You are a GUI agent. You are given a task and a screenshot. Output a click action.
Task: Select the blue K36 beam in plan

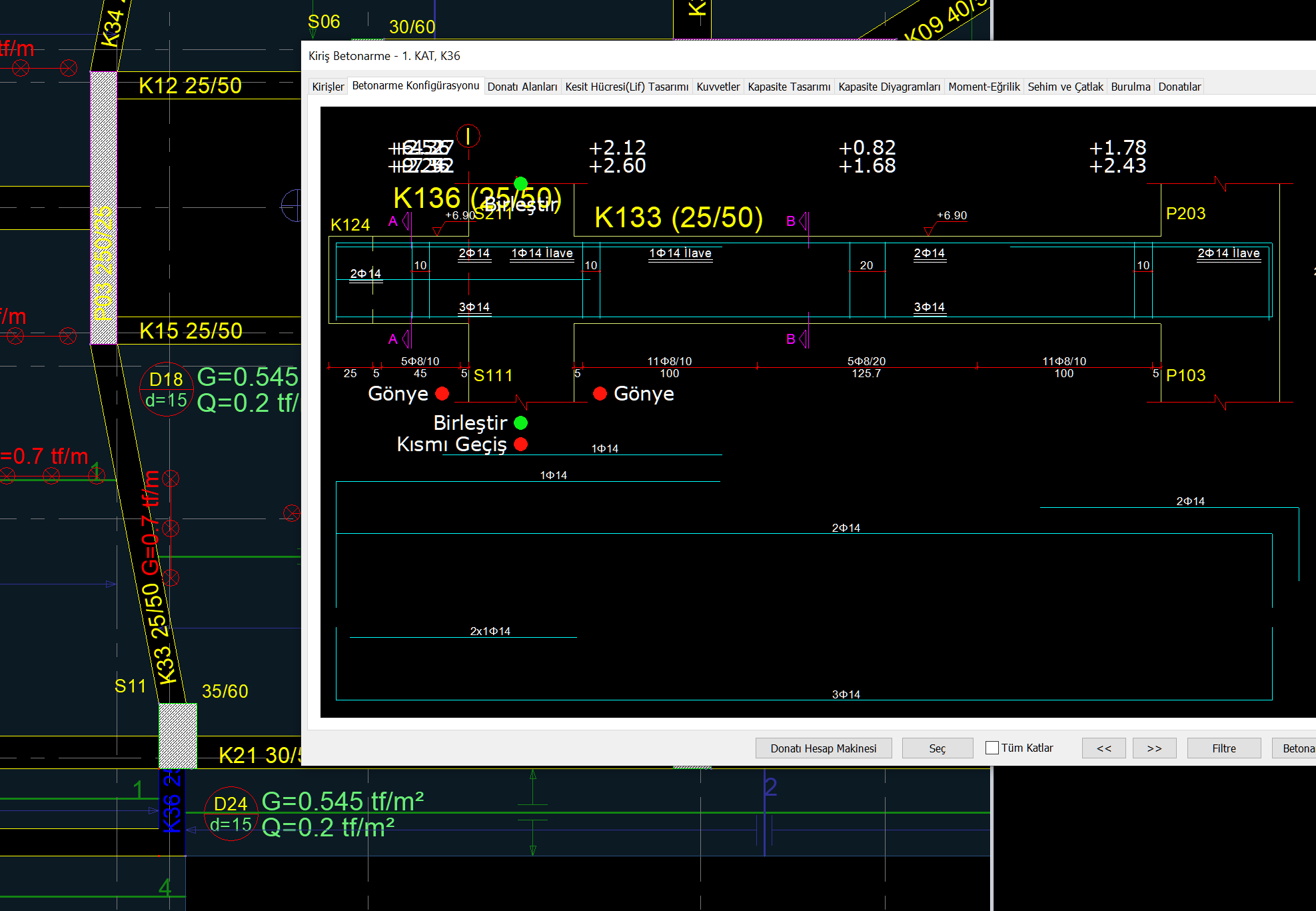(171, 801)
